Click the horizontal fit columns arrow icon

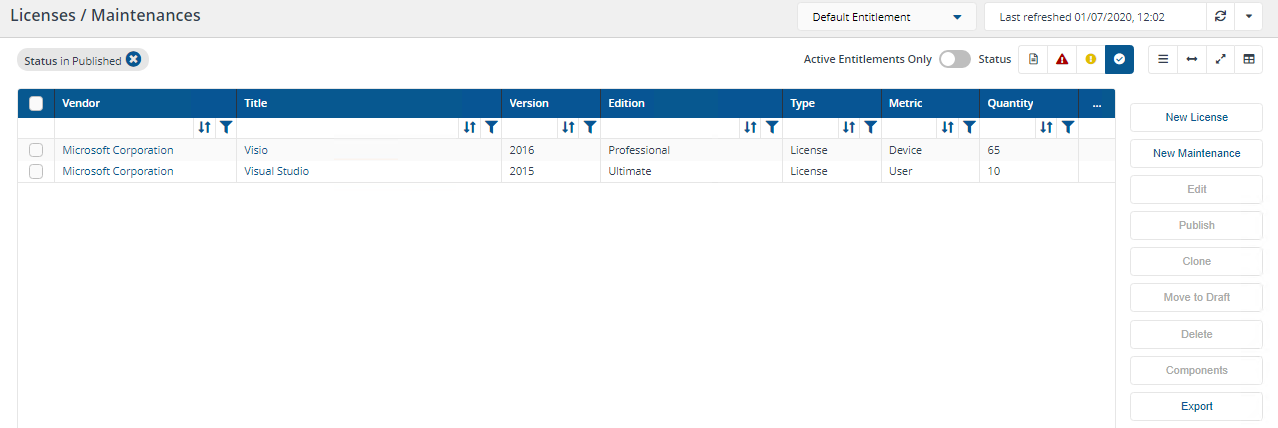click(x=1191, y=59)
